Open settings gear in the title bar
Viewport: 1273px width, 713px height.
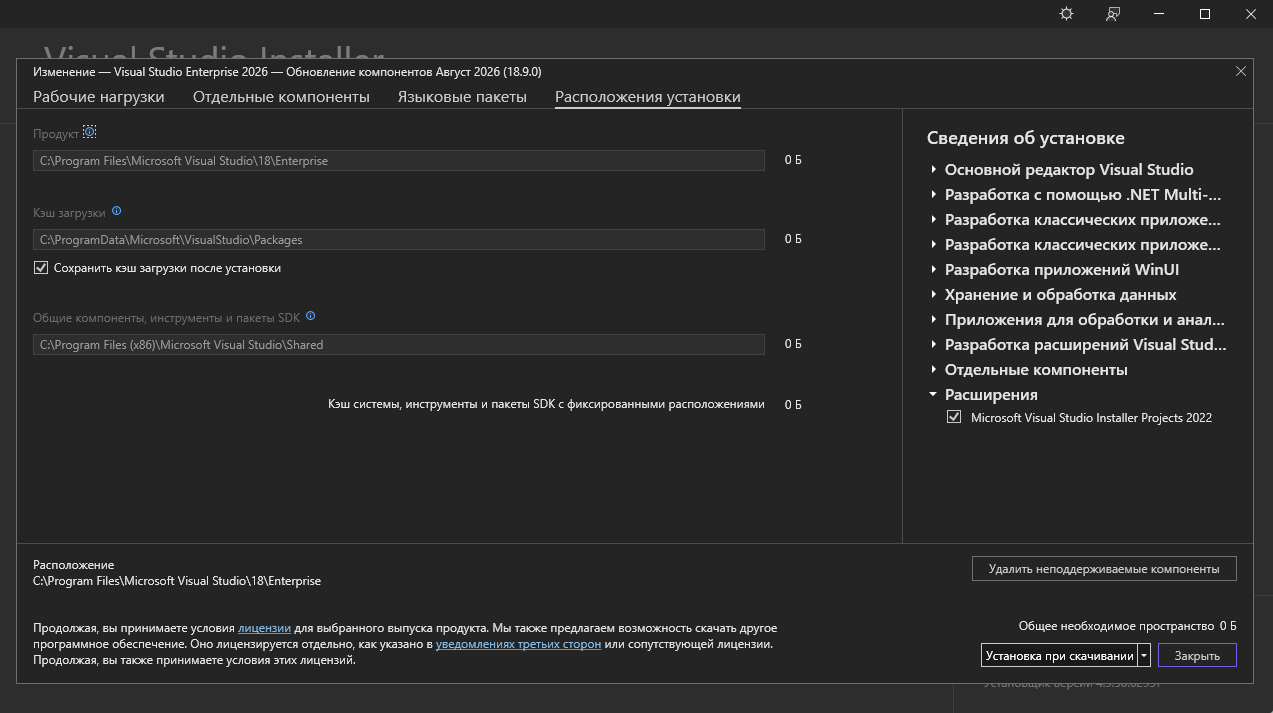click(x=1067, y=14)
